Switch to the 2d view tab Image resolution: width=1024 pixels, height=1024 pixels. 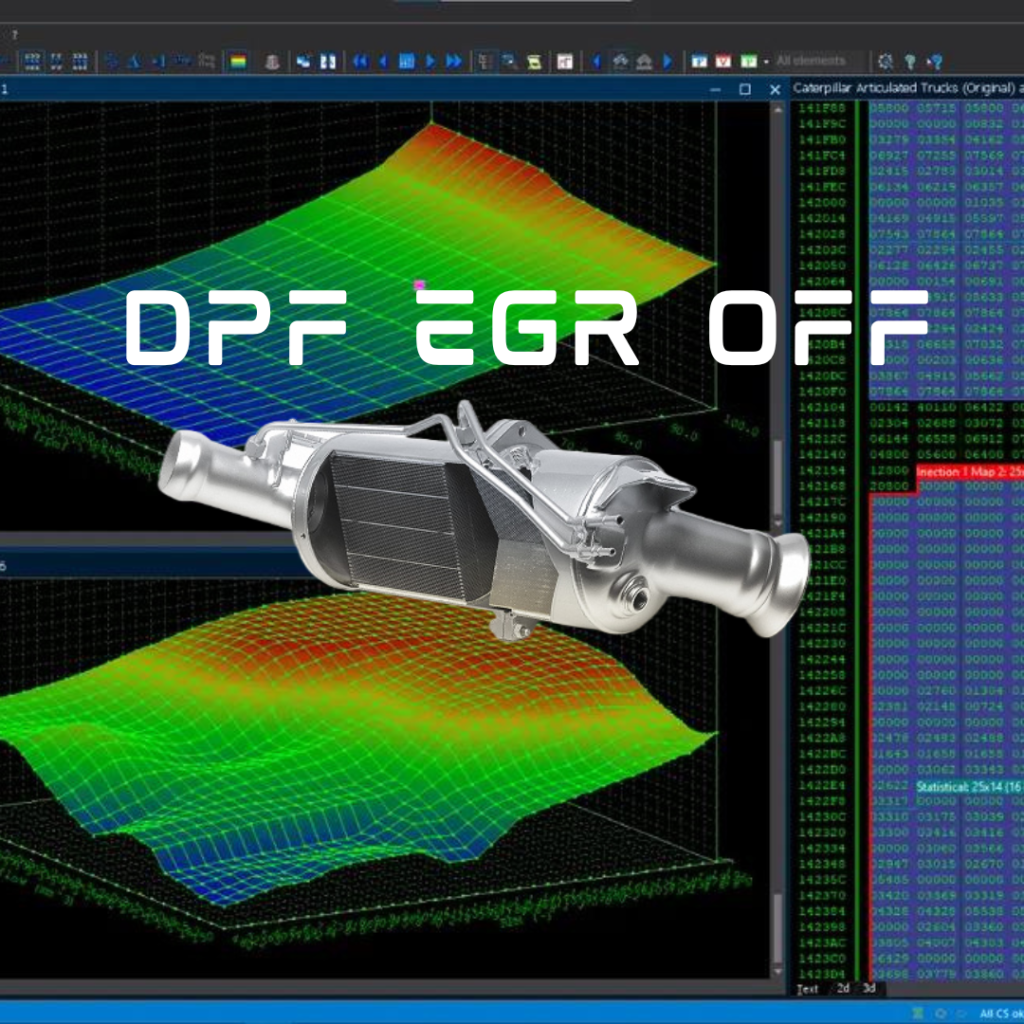tap(842, 989)
